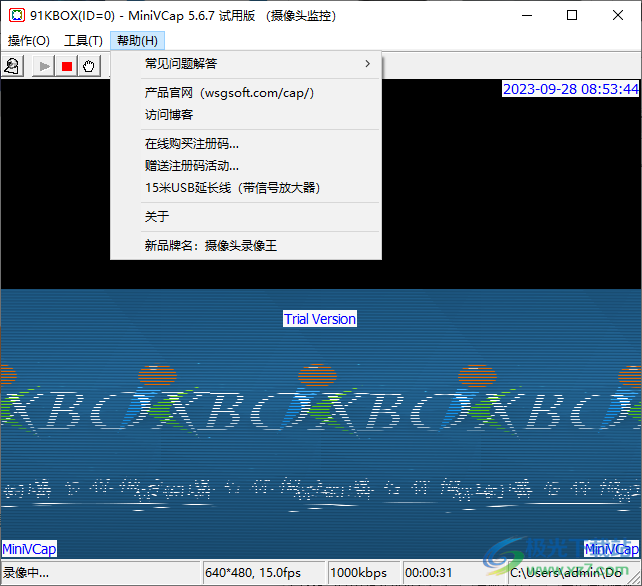Stop recording with the red square button
This screenshot has width=642, height=586.
click(x=67, y=66)
